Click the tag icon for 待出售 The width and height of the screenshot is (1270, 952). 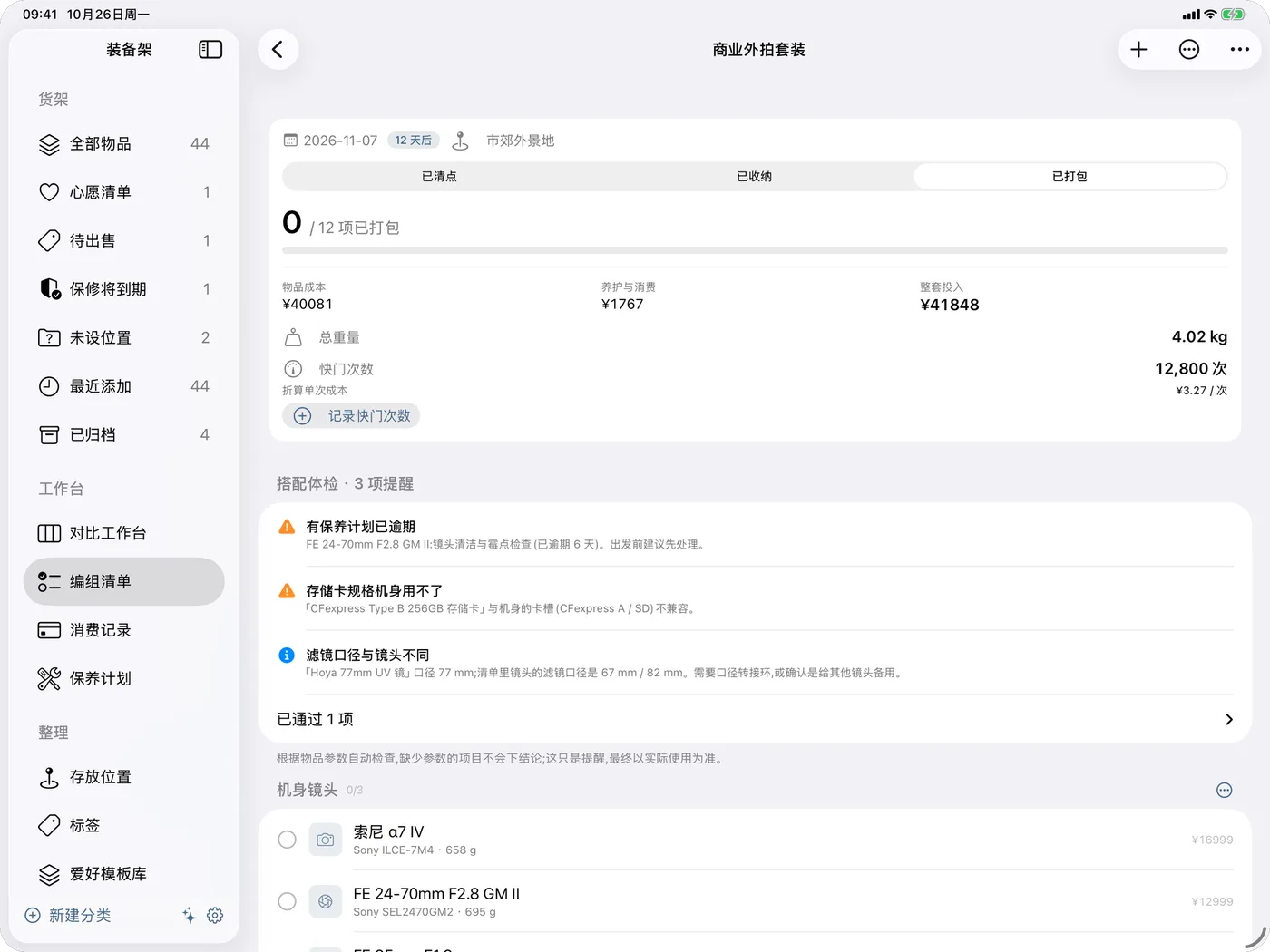[49, 241]
